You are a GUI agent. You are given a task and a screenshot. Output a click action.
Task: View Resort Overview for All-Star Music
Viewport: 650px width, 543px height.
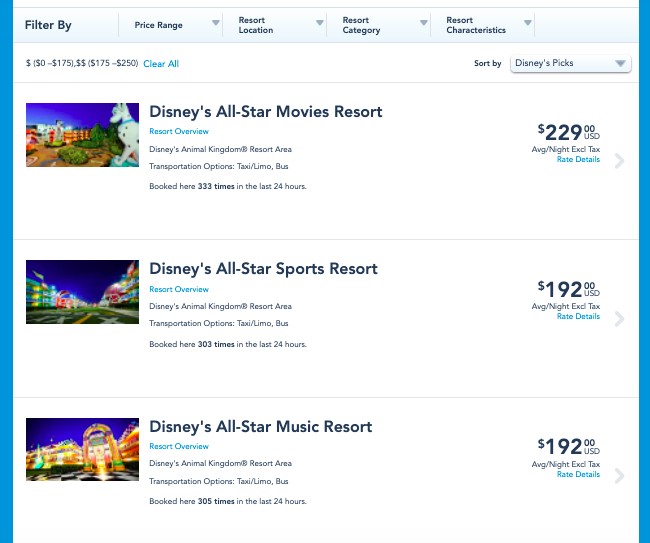coord(179,446)
